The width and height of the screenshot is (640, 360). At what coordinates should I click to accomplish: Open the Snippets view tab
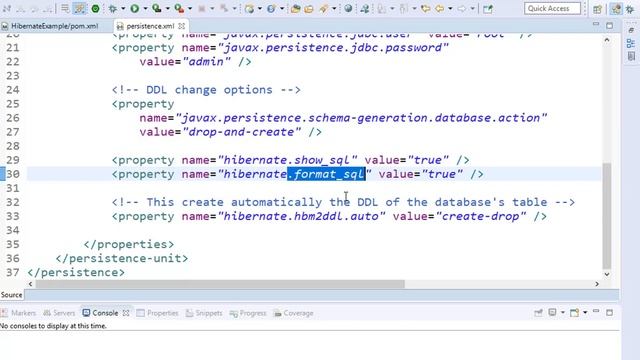204,313
